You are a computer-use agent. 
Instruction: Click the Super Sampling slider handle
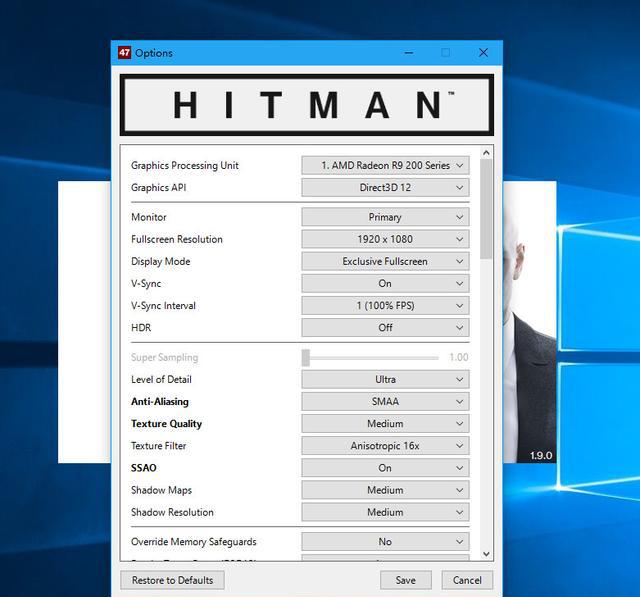click(x=306, y=358)
